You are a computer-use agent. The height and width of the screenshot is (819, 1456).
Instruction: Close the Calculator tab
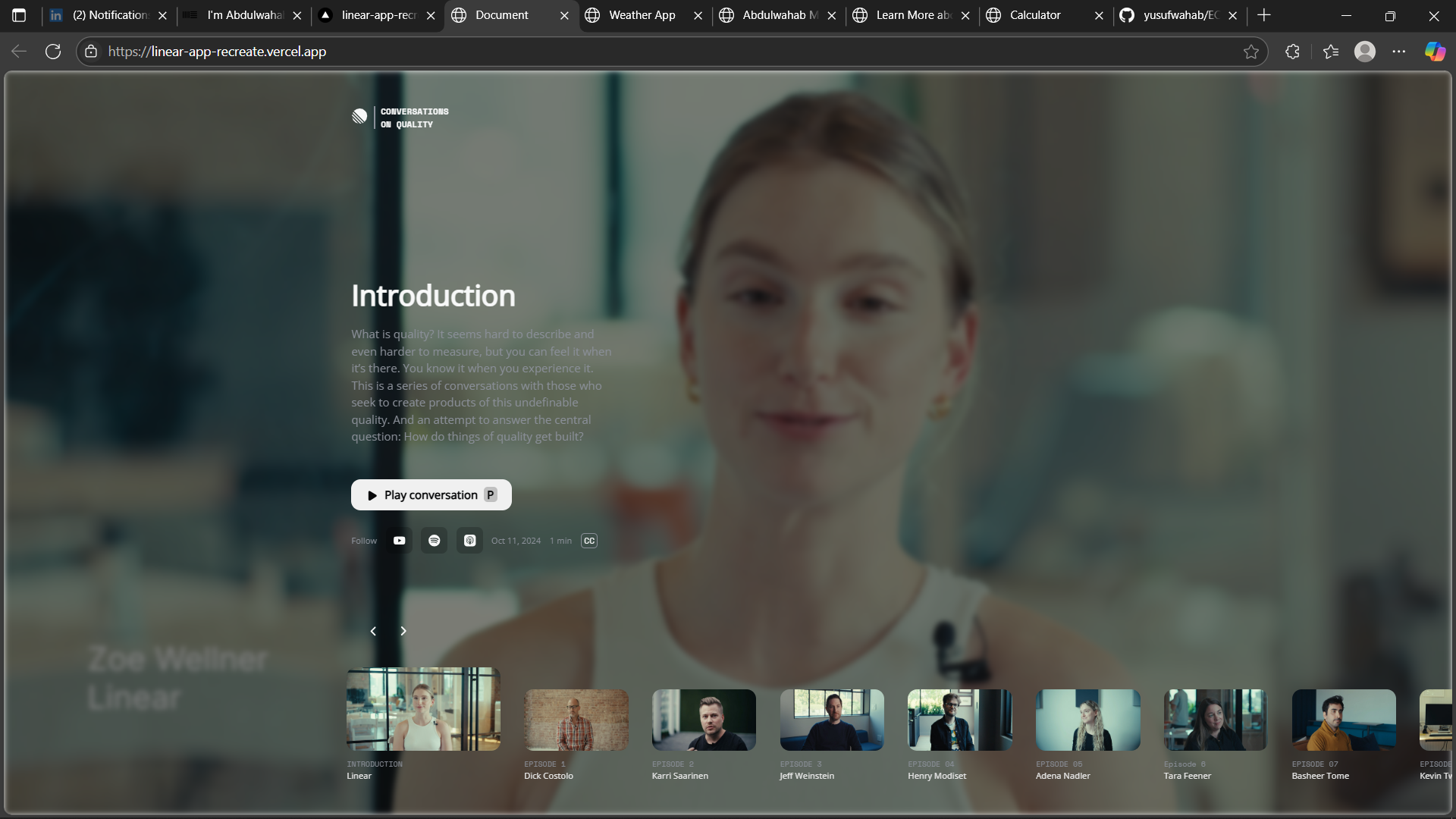tap(1099, 15)
